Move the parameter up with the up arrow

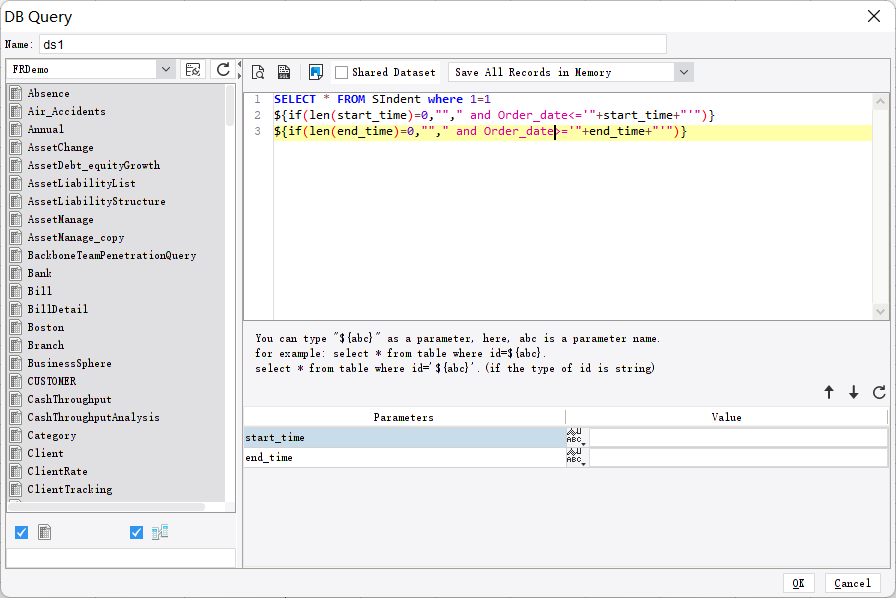(829, 392)
